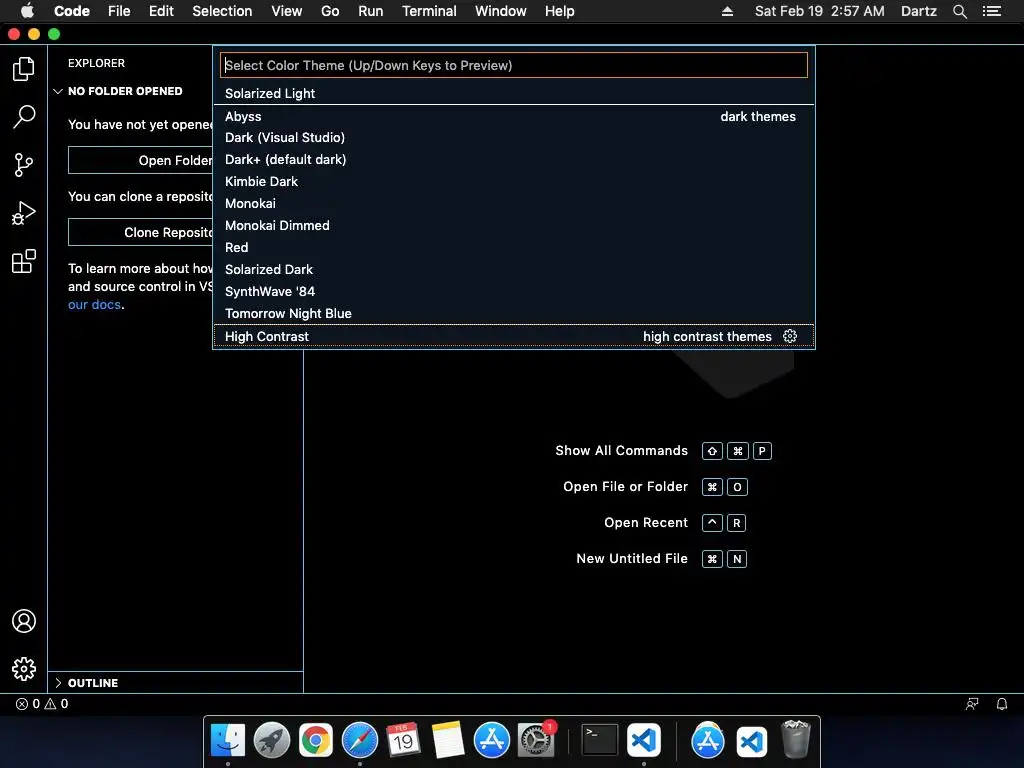Open Launchpad from the dock
This screenshot has height=768, width=1024.
(272, 741)
